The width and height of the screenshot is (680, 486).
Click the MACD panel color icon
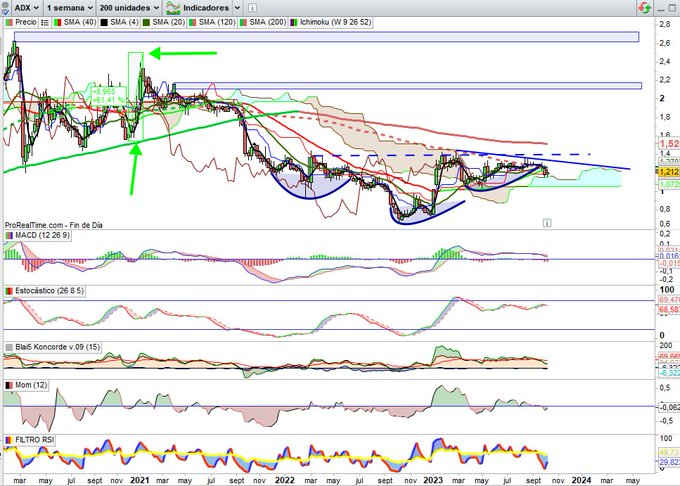[9, 236]
